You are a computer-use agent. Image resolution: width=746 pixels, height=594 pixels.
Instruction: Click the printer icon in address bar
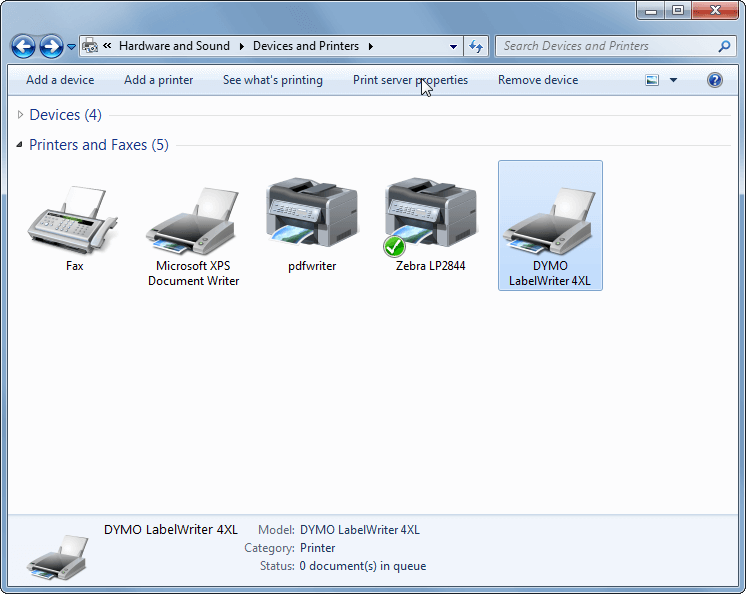[x=90, y=46]
